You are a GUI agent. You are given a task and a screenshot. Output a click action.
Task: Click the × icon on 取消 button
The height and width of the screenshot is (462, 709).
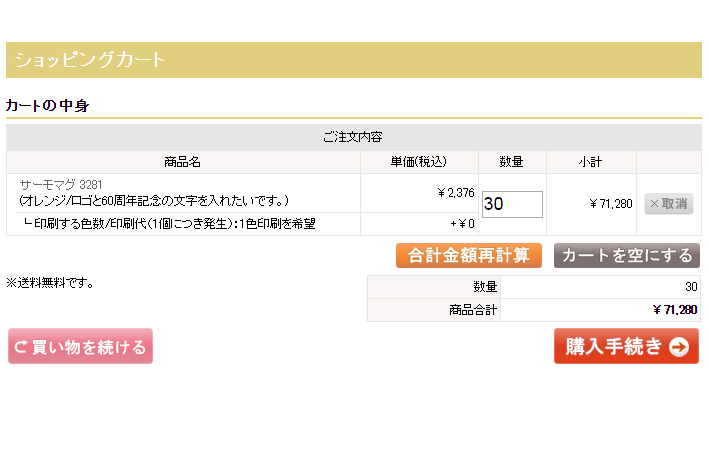654,204
